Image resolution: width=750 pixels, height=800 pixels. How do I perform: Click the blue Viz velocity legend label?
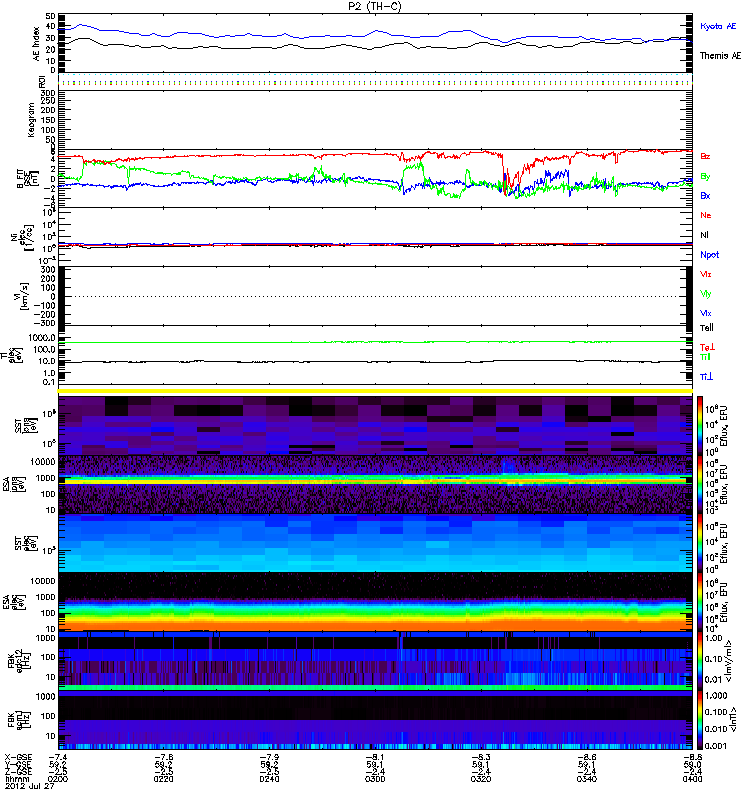tap(706, 313)
